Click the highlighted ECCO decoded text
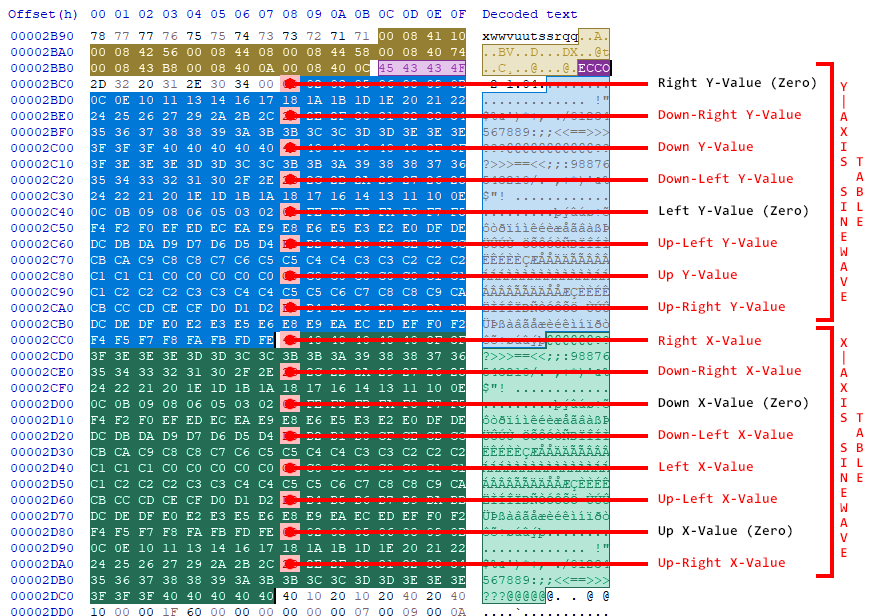The width and height of the screenshot is (872, 616). [x=593, y=68]
